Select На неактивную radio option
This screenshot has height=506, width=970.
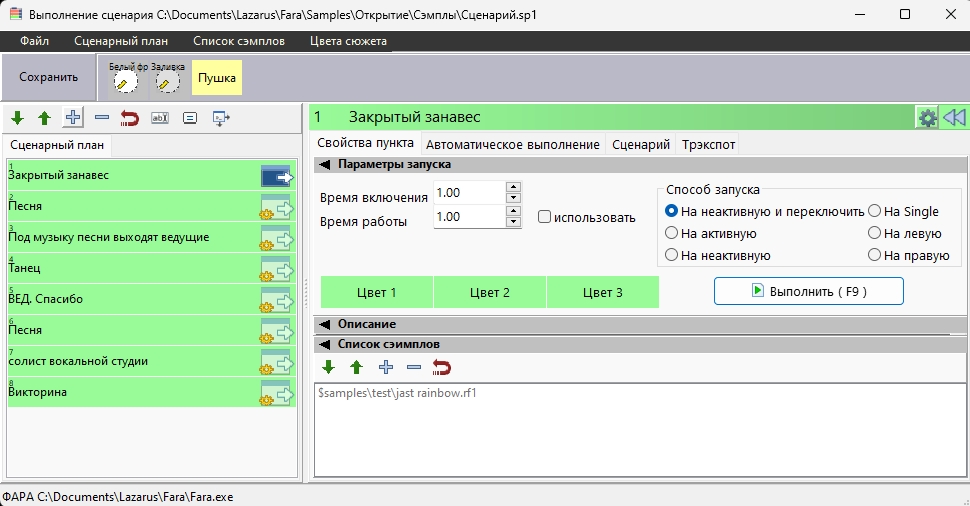pos(671,255)
